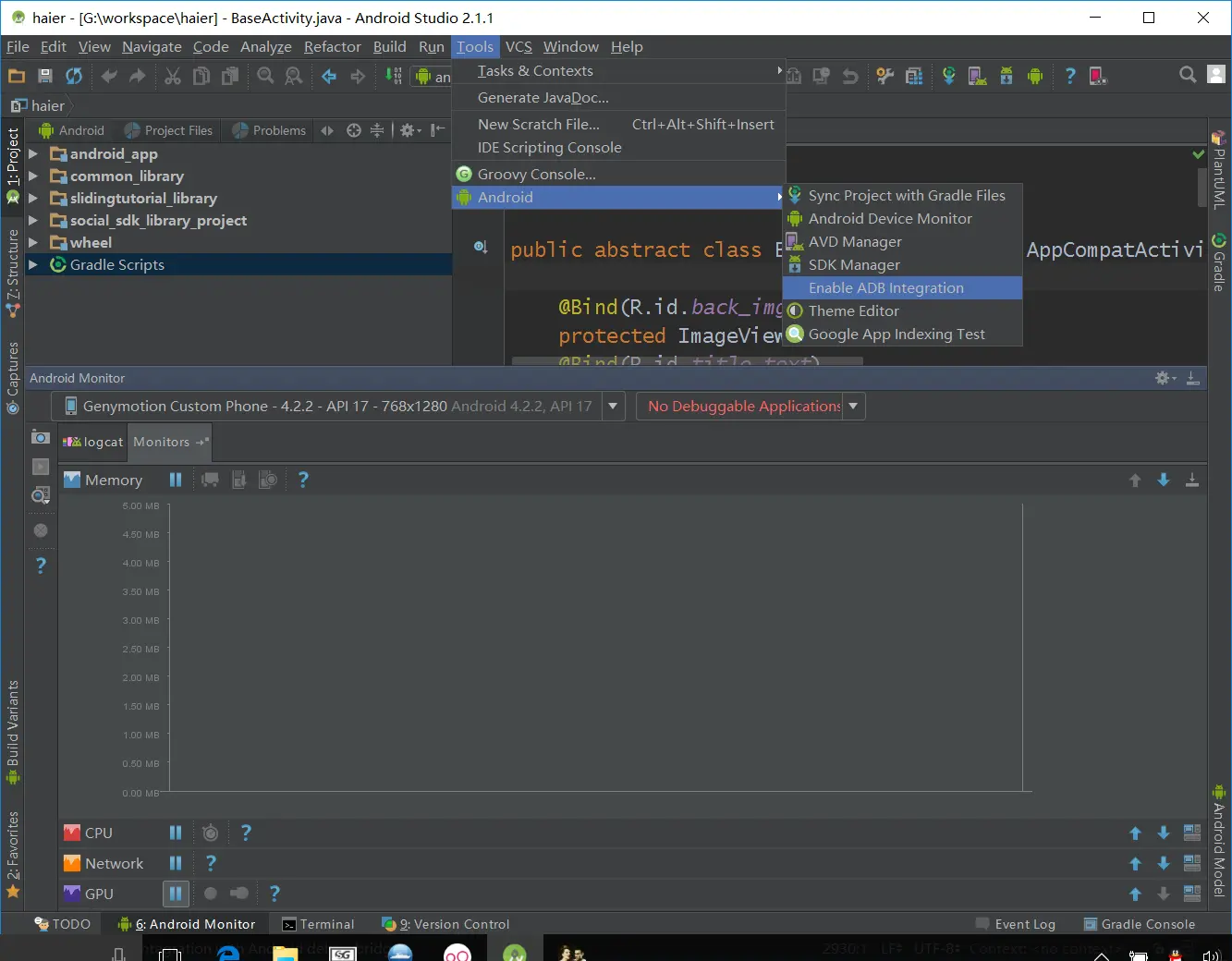Open the Event Log tool window

[x=1015, y=924]
